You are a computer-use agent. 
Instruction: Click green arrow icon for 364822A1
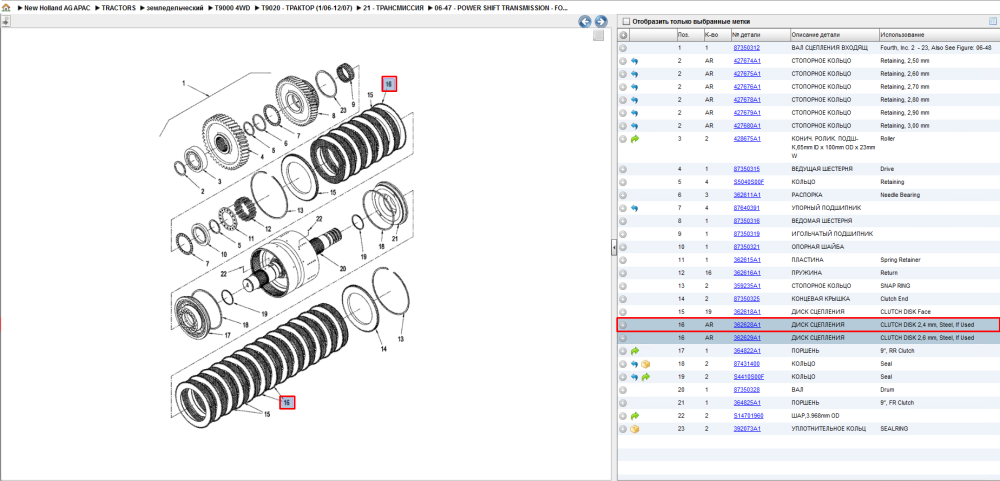(635, 351)
